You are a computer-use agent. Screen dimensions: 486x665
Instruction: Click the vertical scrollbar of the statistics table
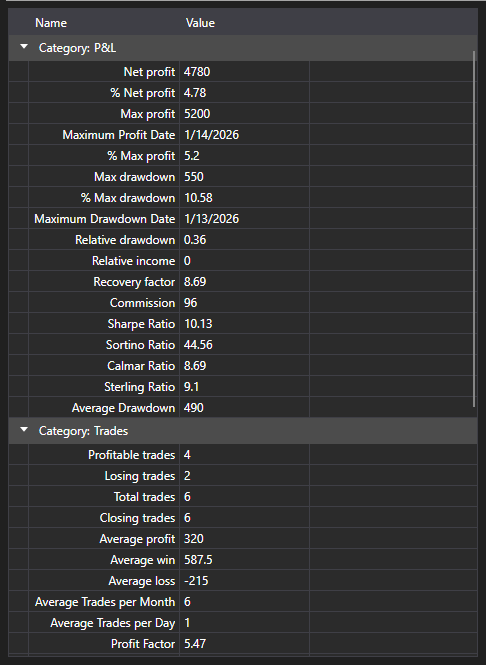pos(474,229)
